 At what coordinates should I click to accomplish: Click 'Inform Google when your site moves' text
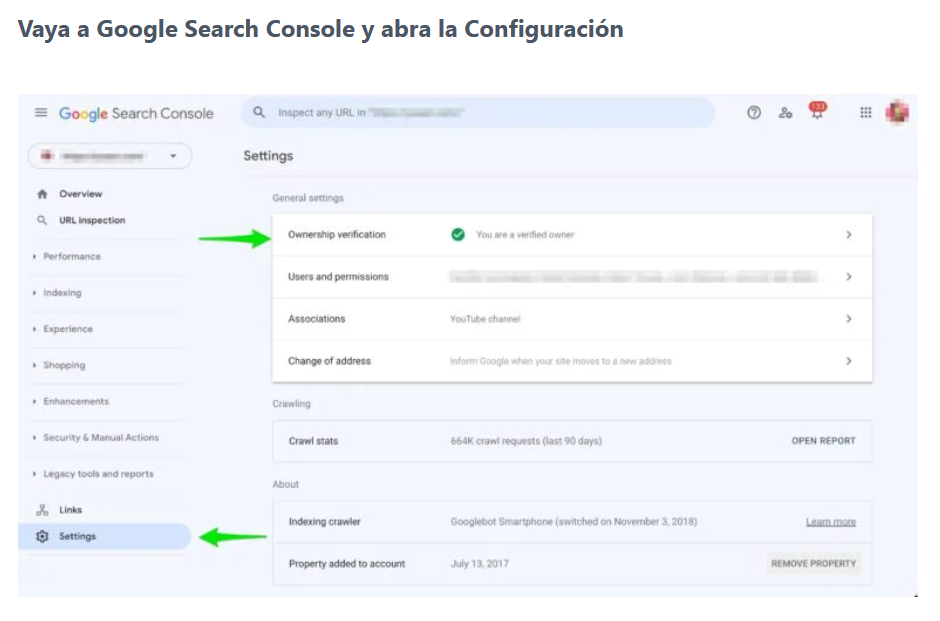(561, 361)
